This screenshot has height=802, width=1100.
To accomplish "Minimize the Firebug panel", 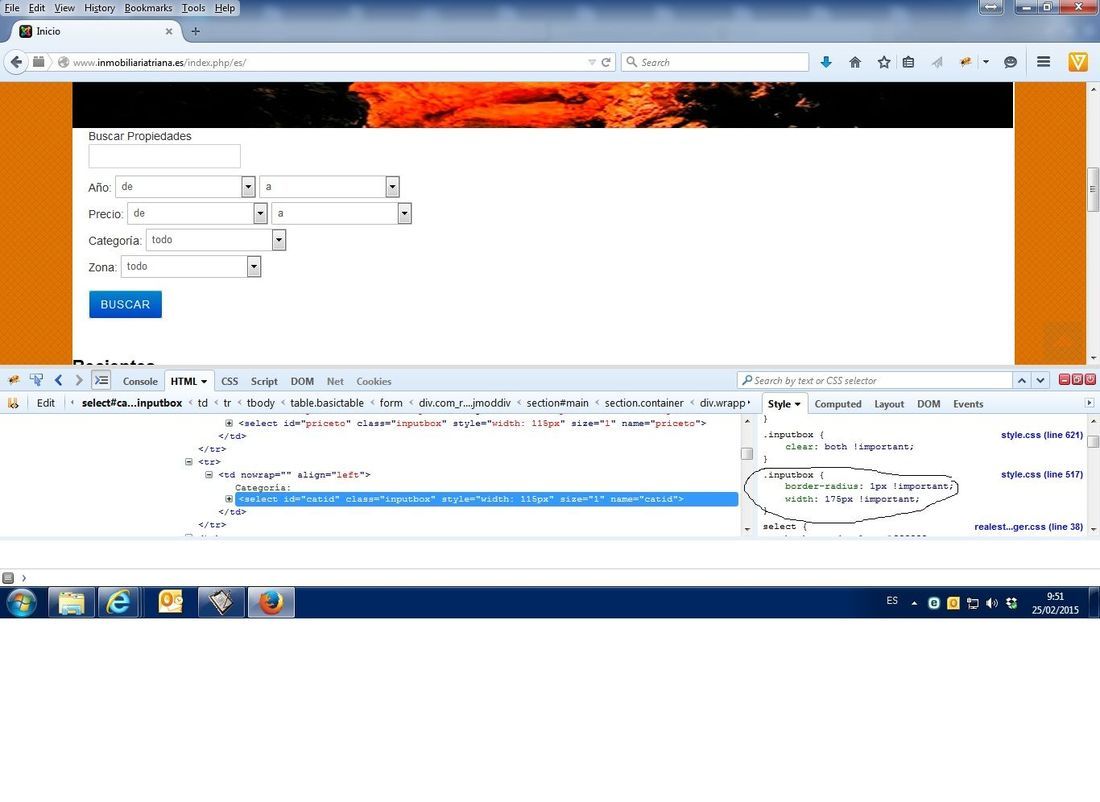I will coord(1064,380).
